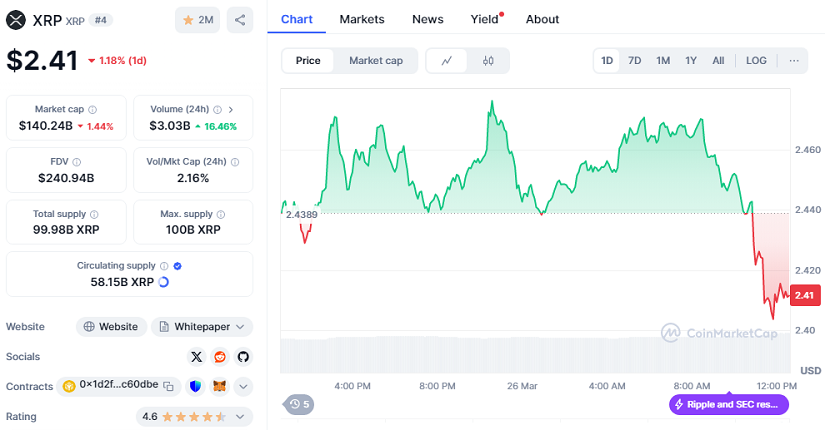Click the $240.94B FDV value
This screenshot has height=430, width=825.
(x=66, y=178)
